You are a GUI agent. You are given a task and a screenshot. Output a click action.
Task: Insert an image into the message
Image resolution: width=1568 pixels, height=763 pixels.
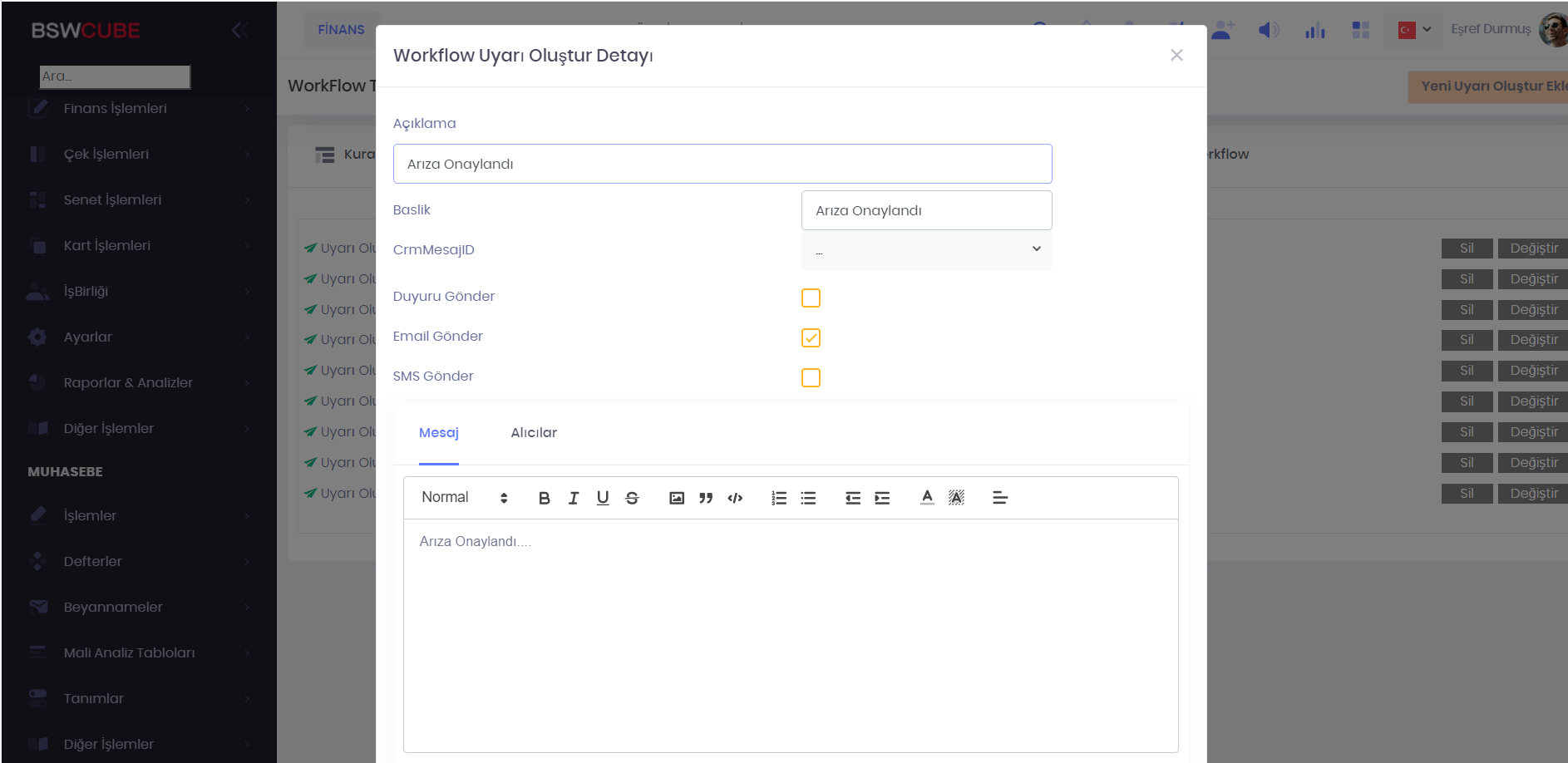pyautogui.click(x=677, y=498)
